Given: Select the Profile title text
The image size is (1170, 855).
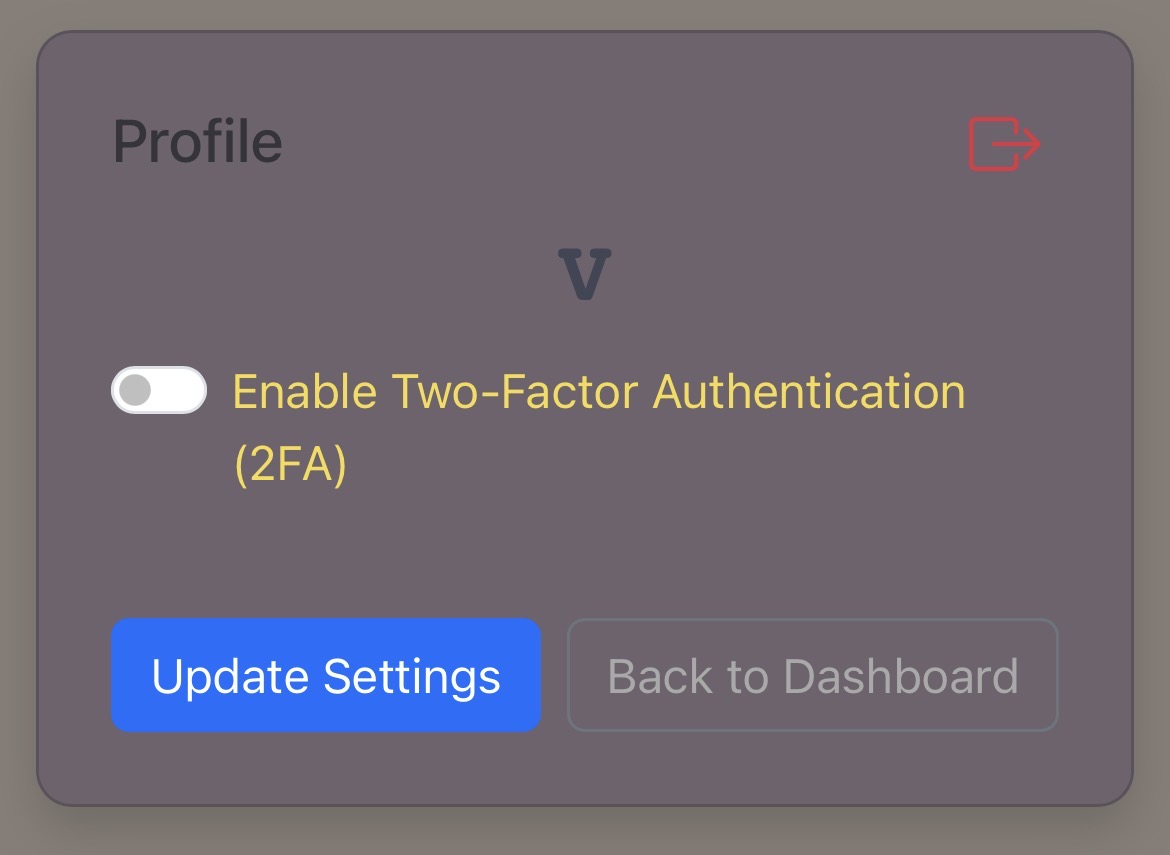Looking at the screenshot, I should 196,141.
